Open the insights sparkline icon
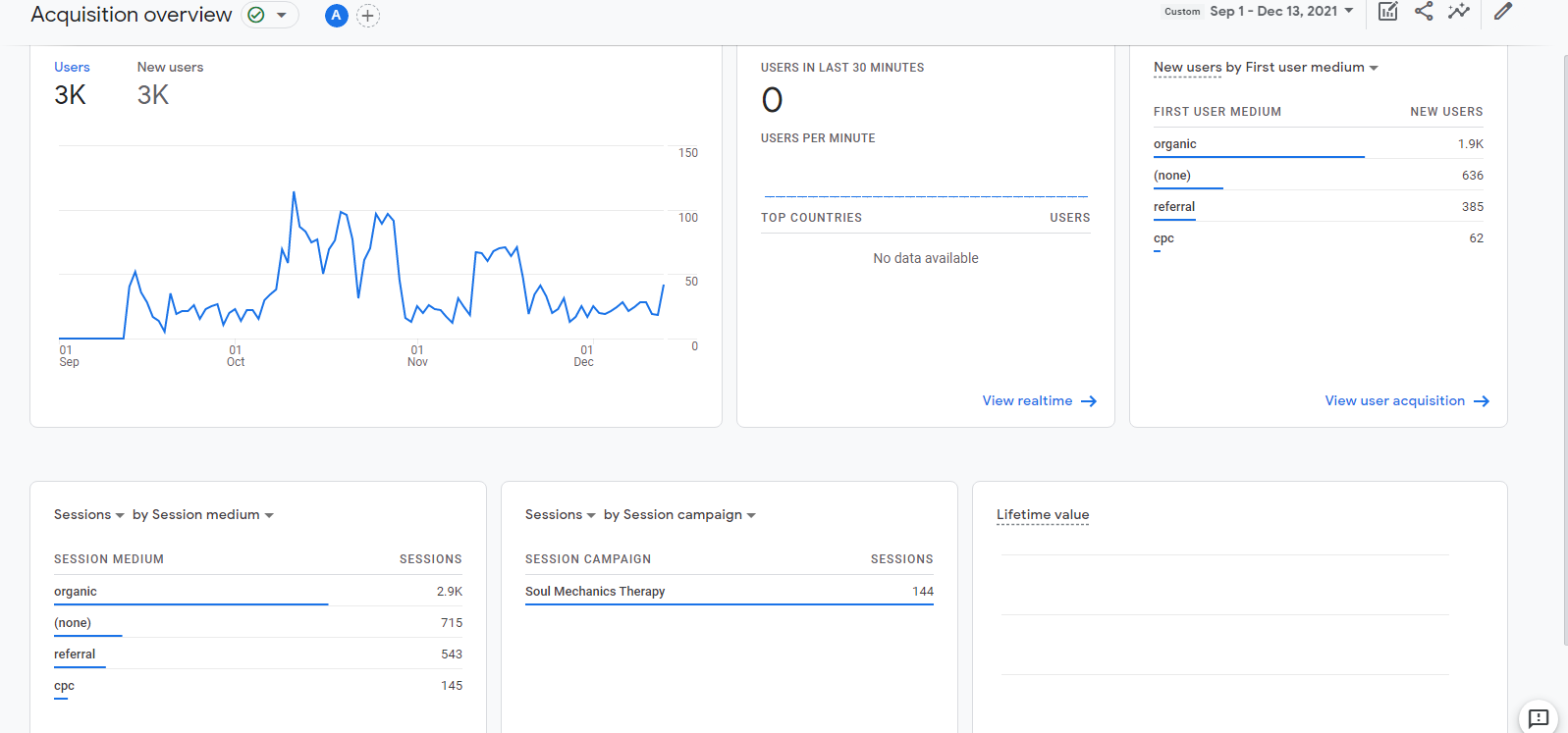Screen dimensions: 1568x733 [x=1459, y=11]
